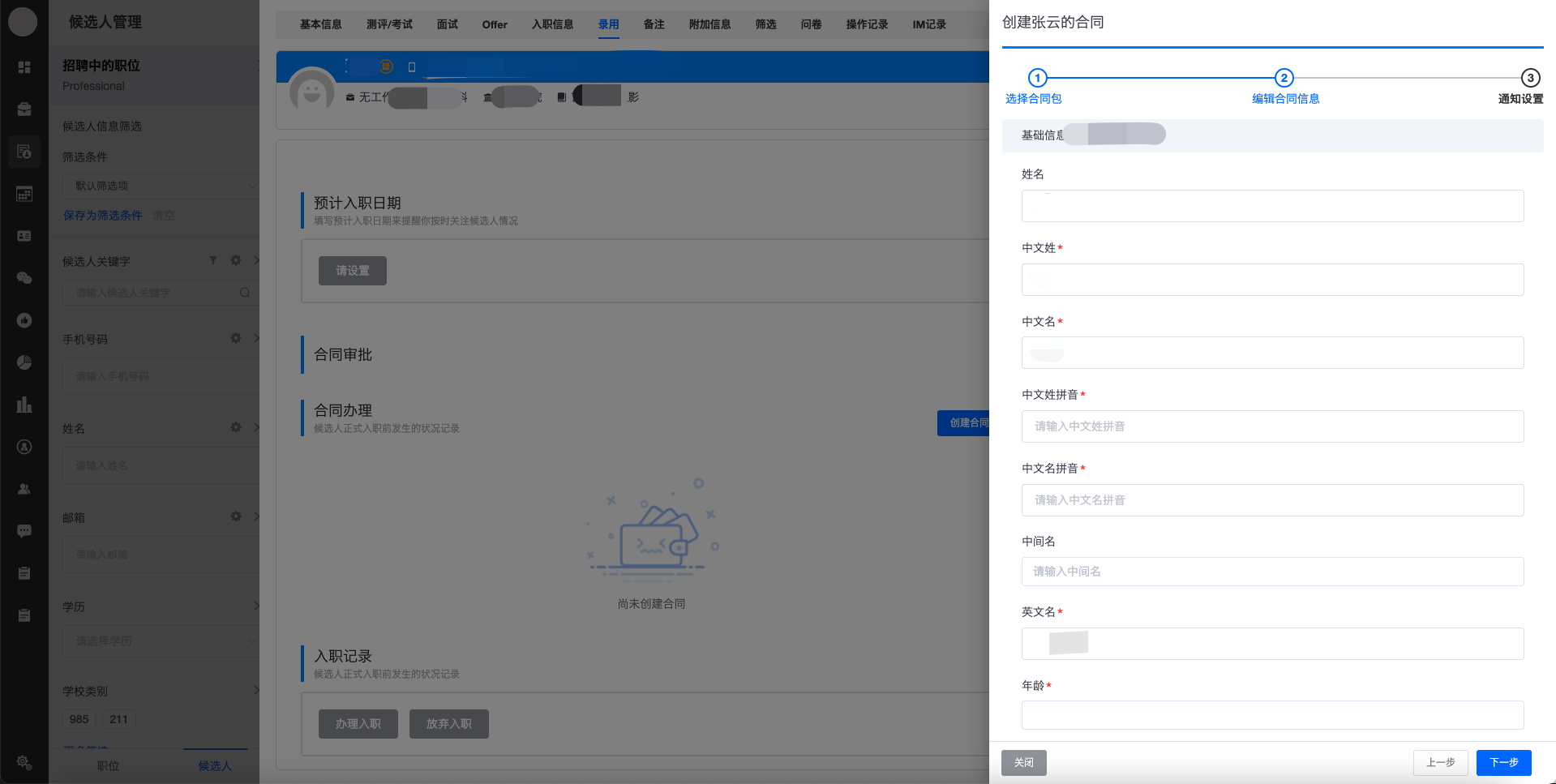Screen dimensions: 1556x784
Task: Click the account avatar atop the sidebar
Action: tap(23, 22)
